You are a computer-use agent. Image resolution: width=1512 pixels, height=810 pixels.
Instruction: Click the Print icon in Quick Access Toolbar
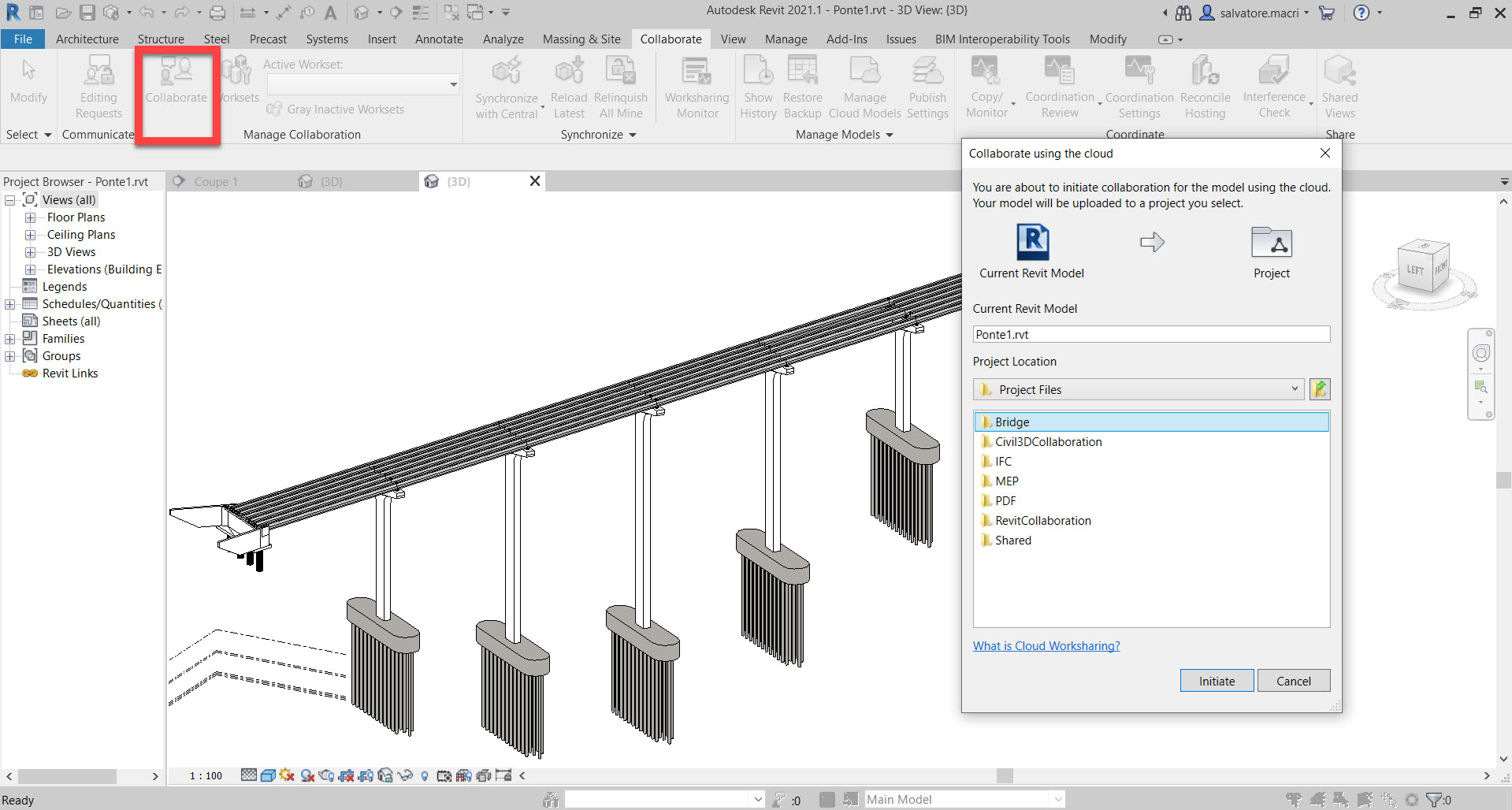pos(217,13)
